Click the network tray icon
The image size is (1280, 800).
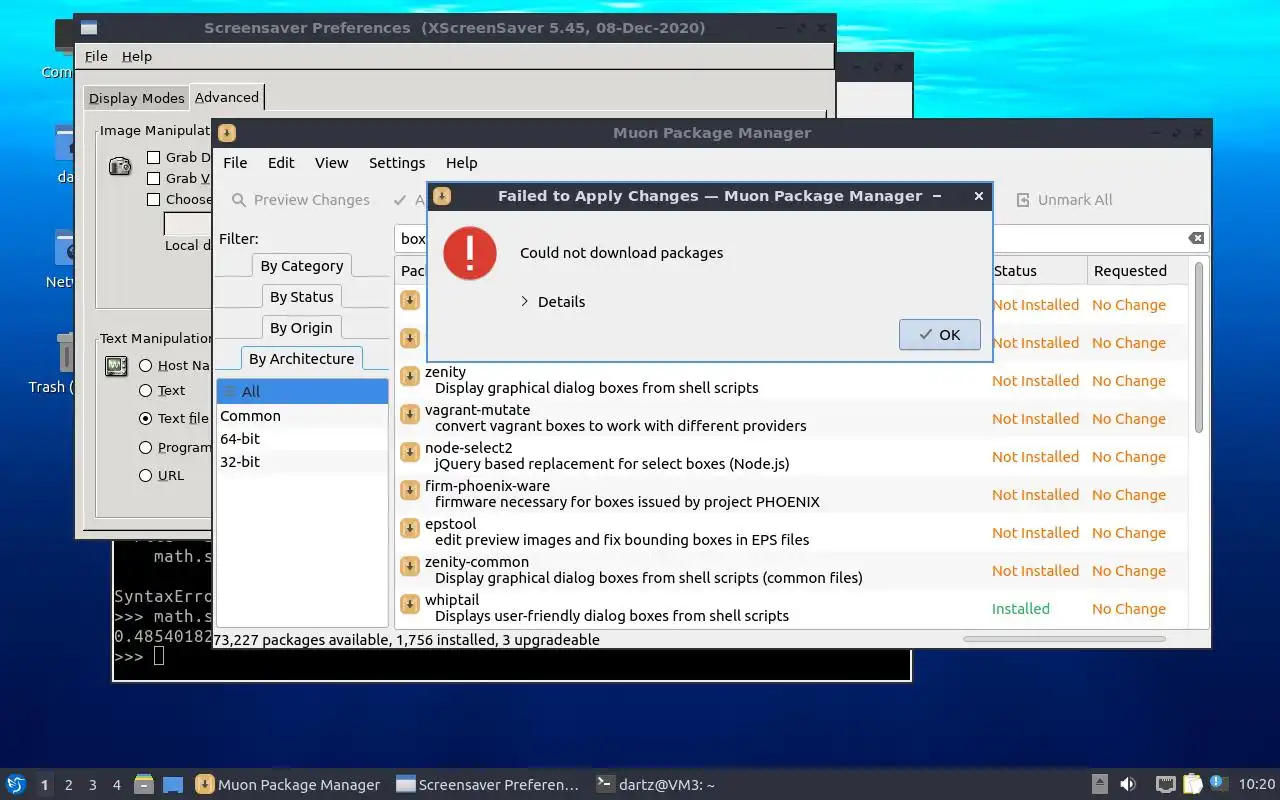tap(1165, 784)
